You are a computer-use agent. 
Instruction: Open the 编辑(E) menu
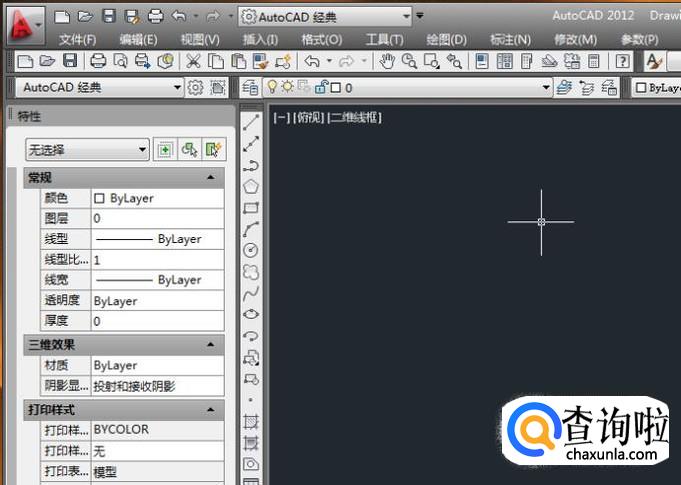point(139,40)
